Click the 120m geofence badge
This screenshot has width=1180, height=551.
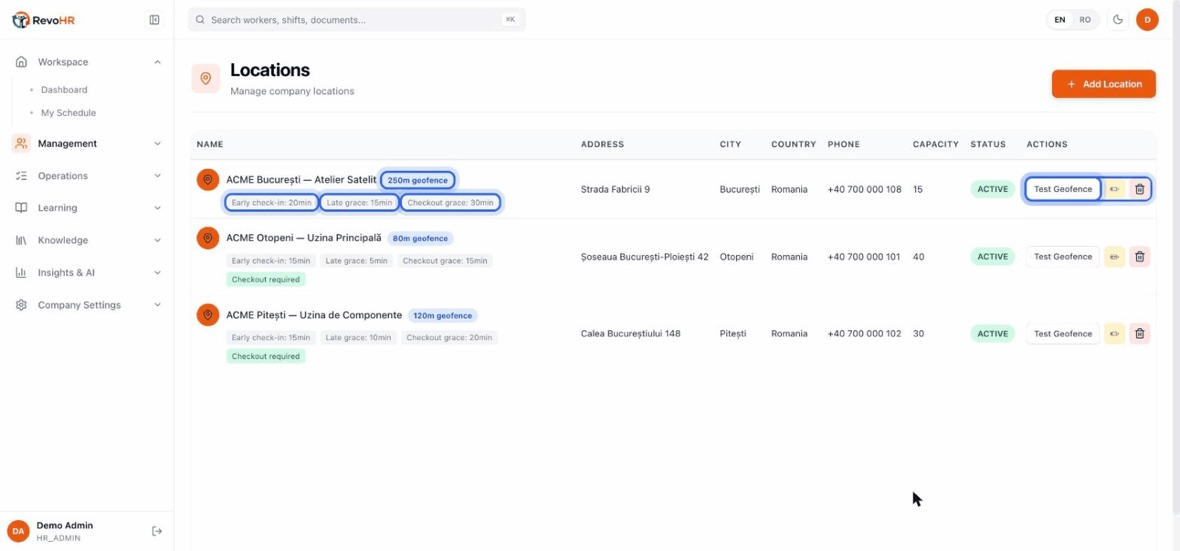click(x=442, y=315)
